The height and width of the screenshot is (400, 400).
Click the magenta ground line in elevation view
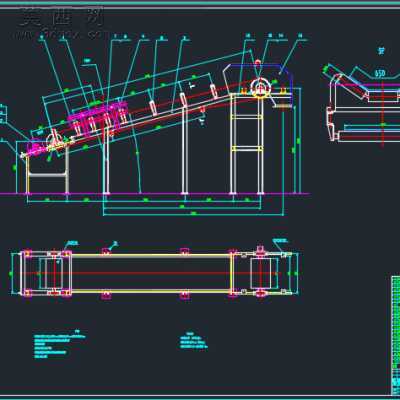coord(155,193)
